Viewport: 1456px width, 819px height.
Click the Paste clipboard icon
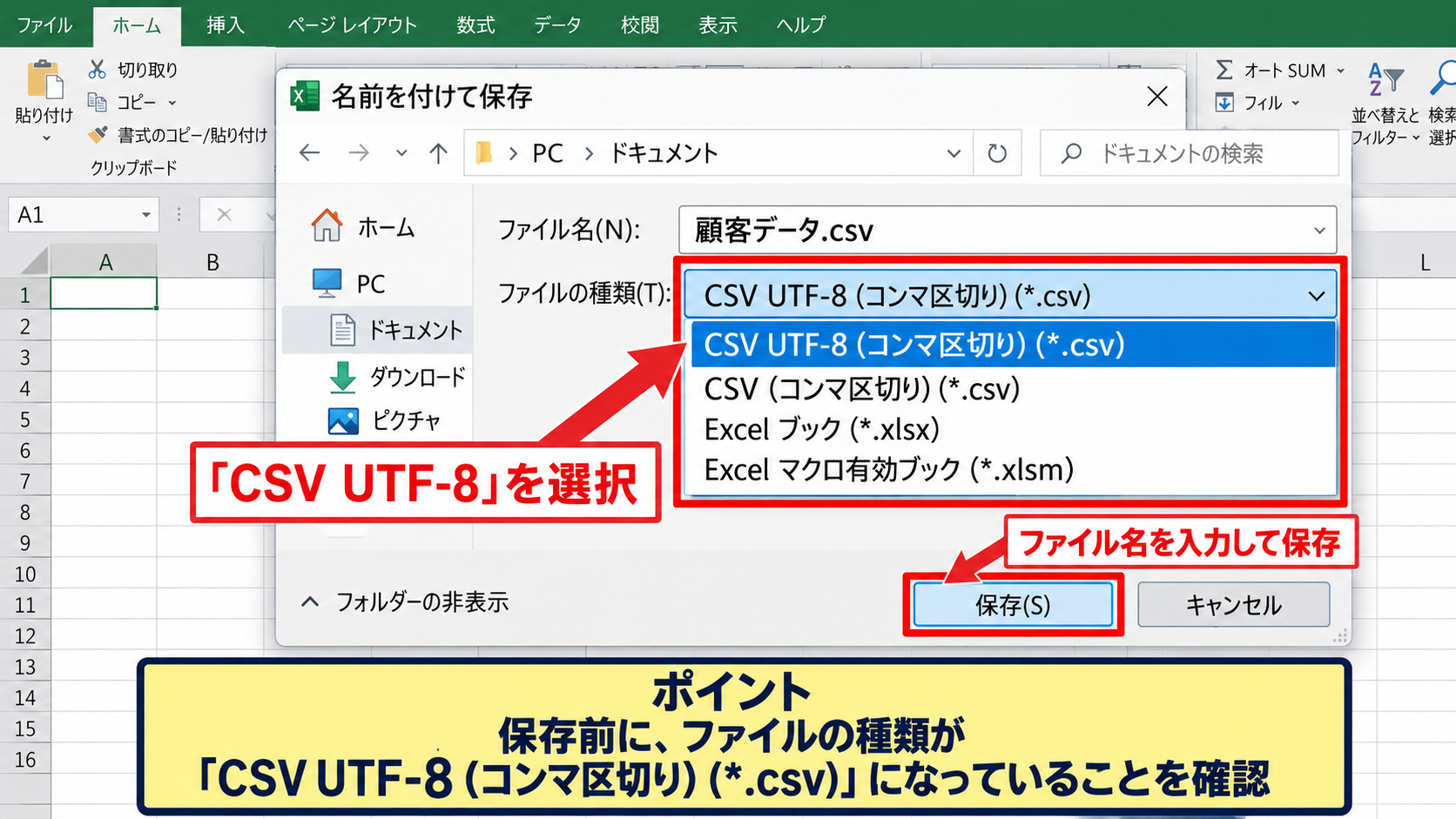coord(44,80)
